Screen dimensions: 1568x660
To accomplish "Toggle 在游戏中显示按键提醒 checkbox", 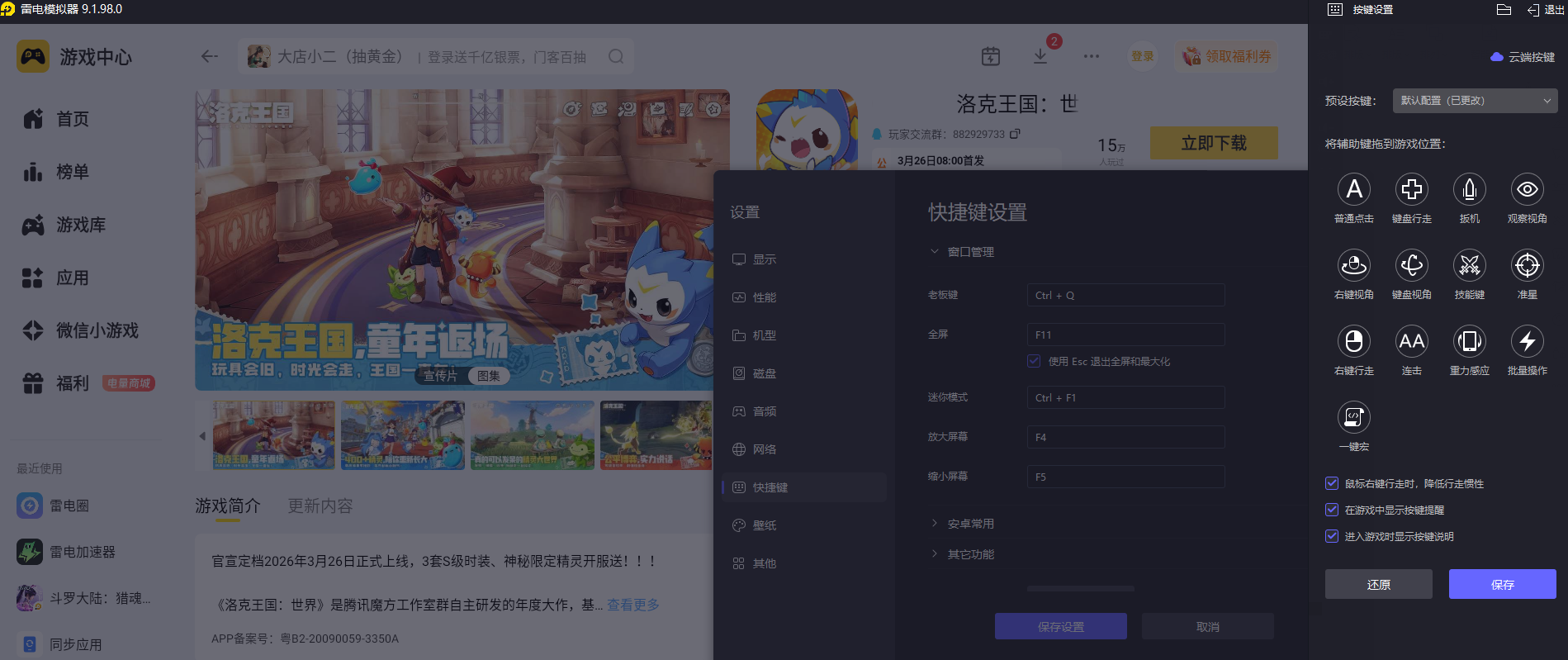I will (x=1332, y=510).
